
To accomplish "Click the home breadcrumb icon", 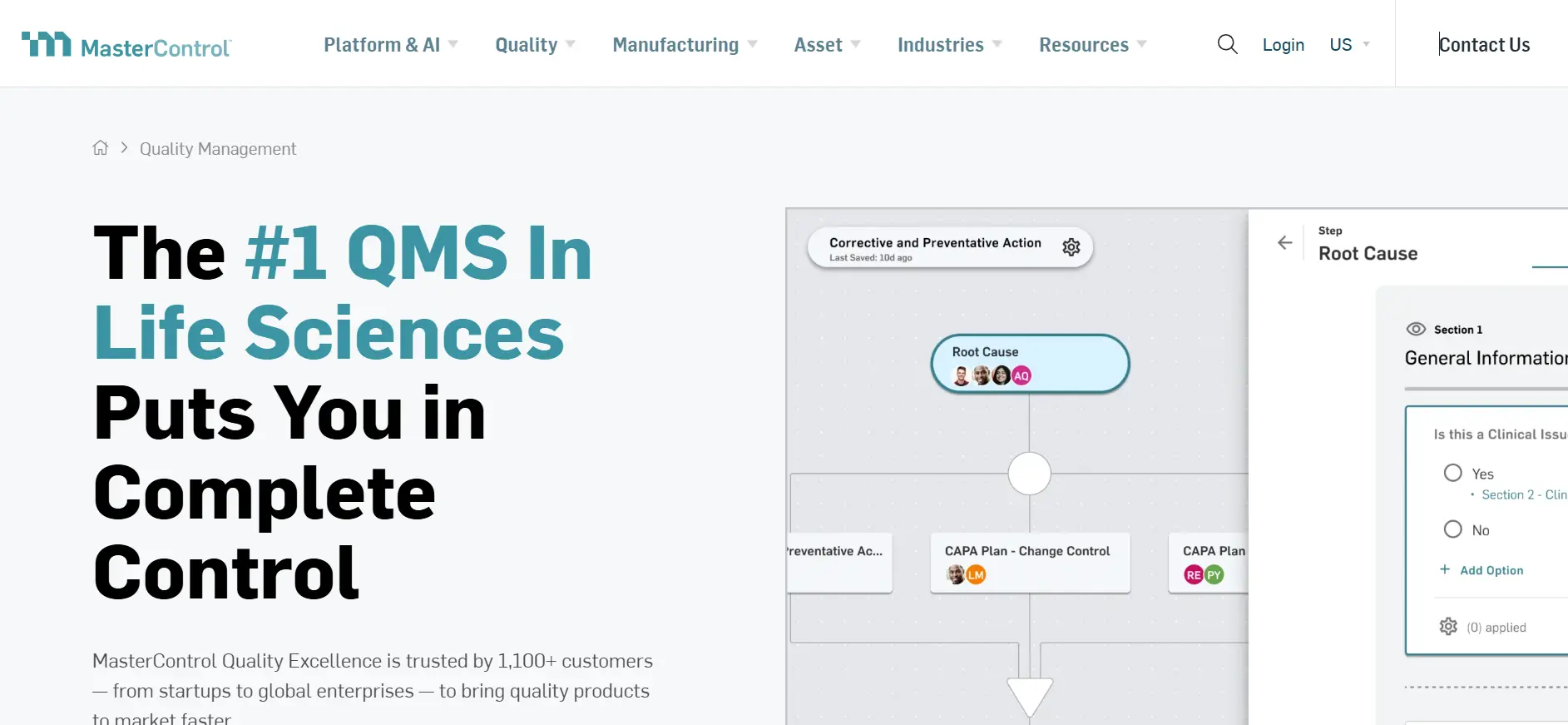I will point(101,148).
